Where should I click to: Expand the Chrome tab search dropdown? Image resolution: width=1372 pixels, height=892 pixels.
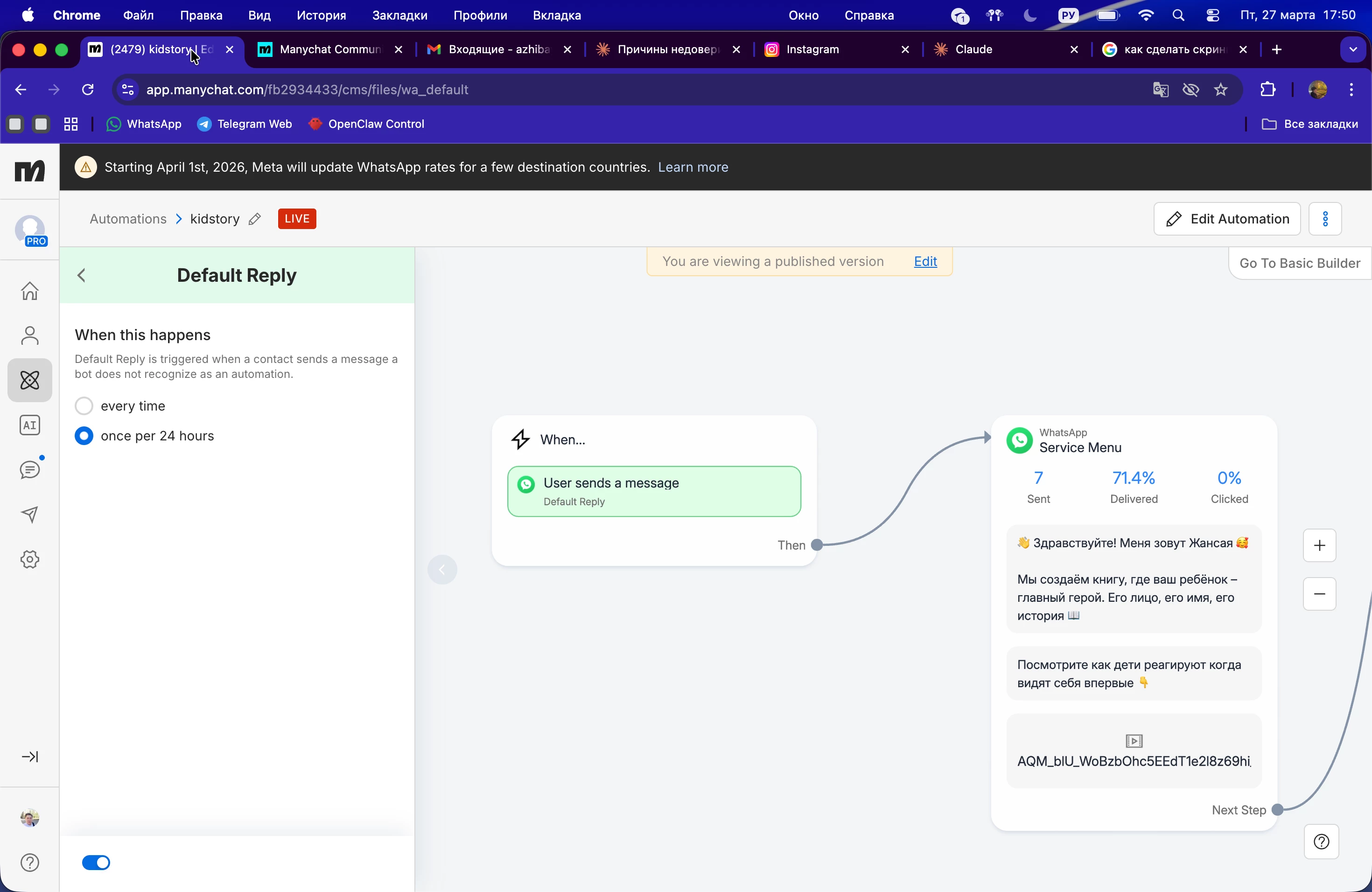pyautogui.click(x=1352, y=49)
